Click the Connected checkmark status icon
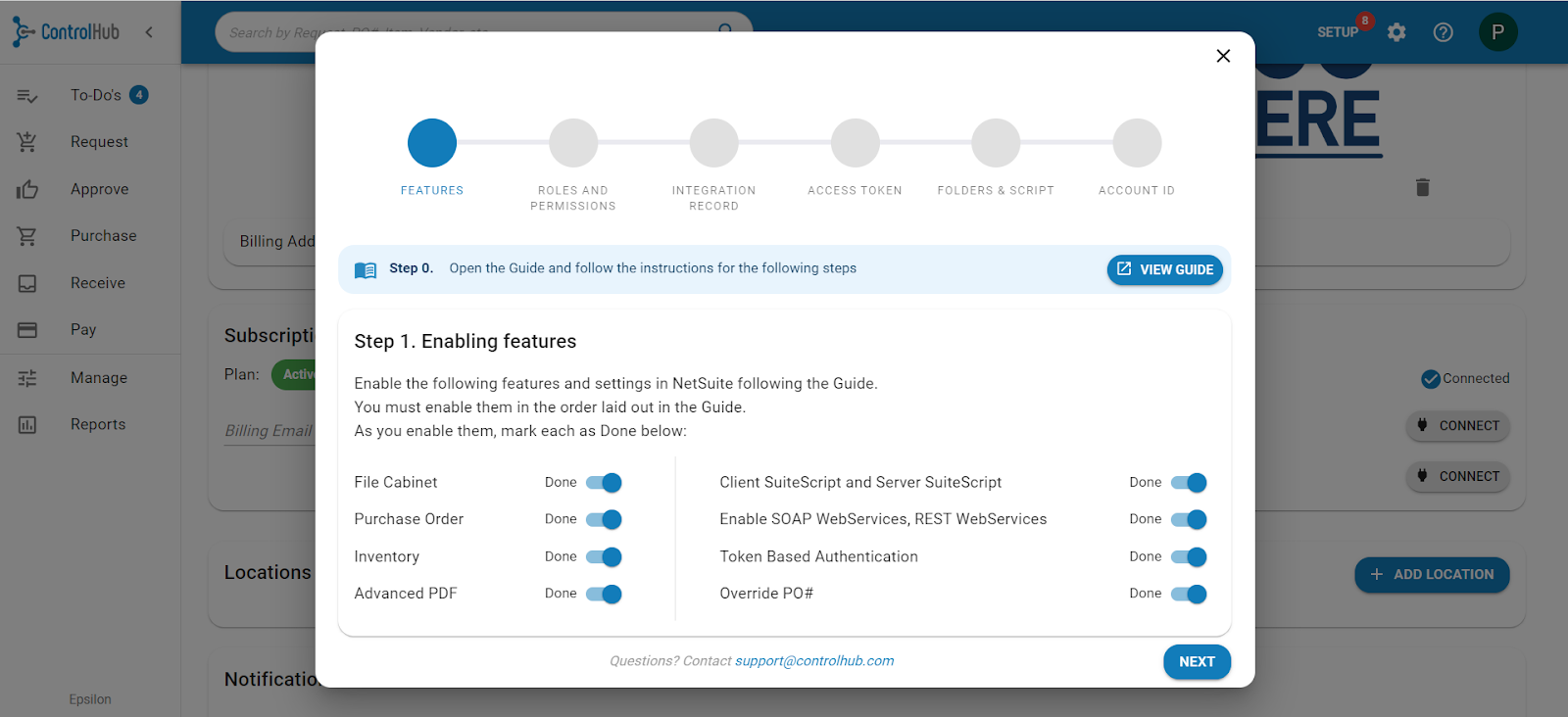The image size is (1568, 717). pyautogui.click(x=1431, y=379)
